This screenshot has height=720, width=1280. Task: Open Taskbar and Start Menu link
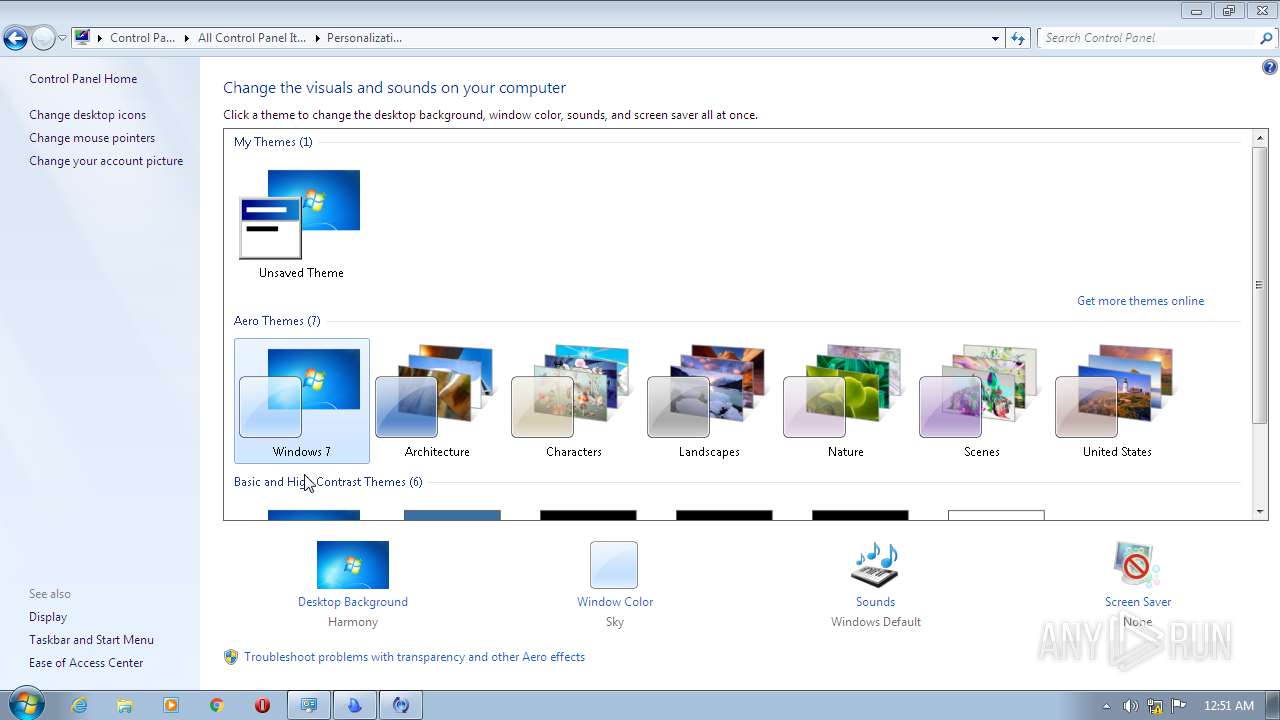(x=91, y=640)
